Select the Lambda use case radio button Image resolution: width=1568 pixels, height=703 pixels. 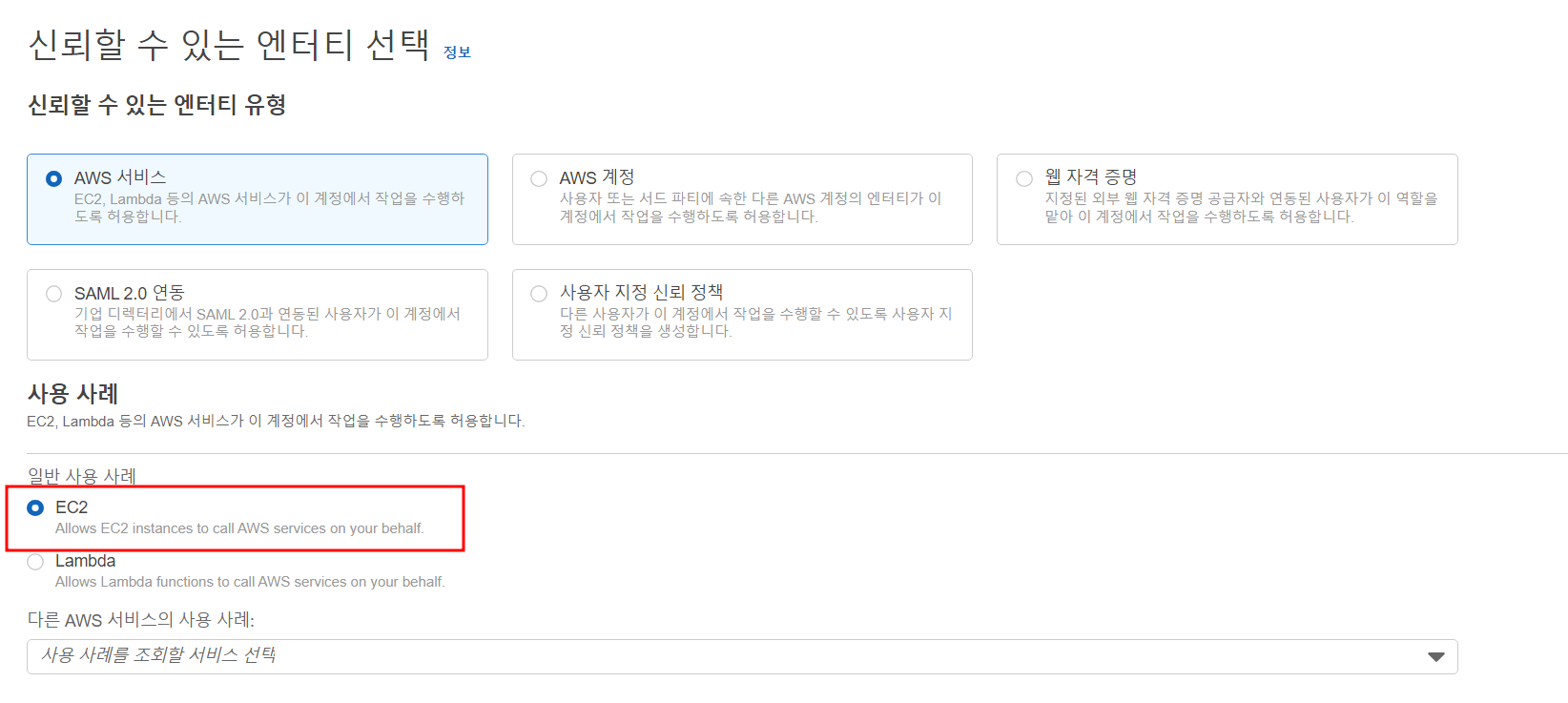[x=35, y=562]
